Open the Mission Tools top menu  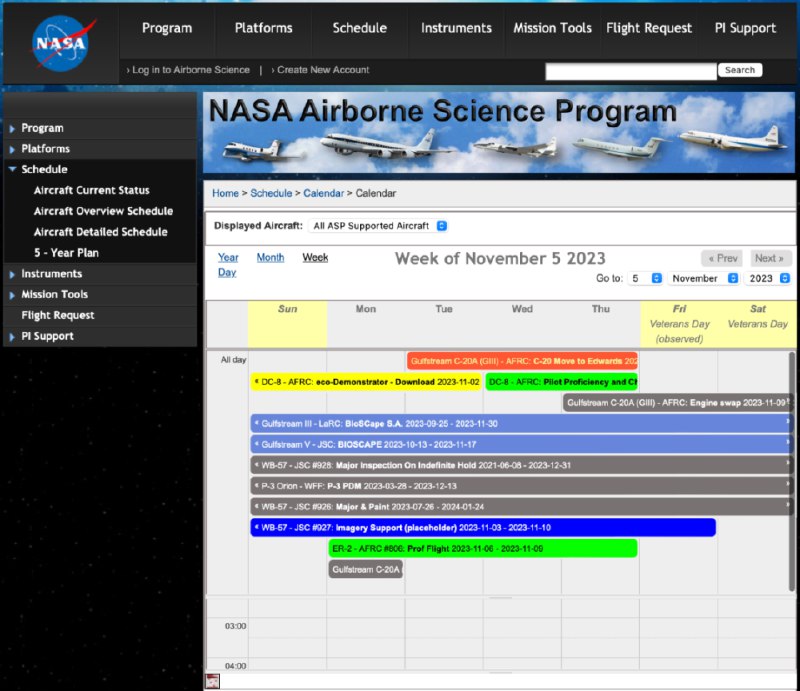[552, 28]
